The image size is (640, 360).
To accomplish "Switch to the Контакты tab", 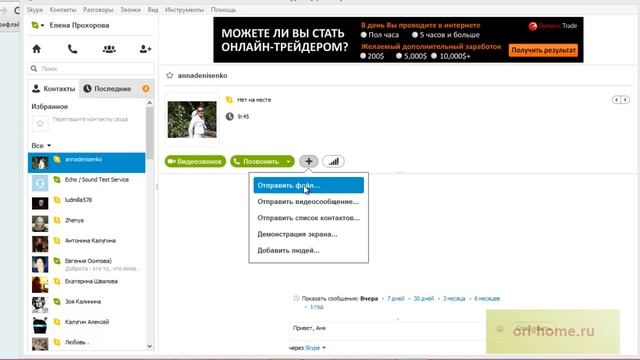I will tap(53, 89).
